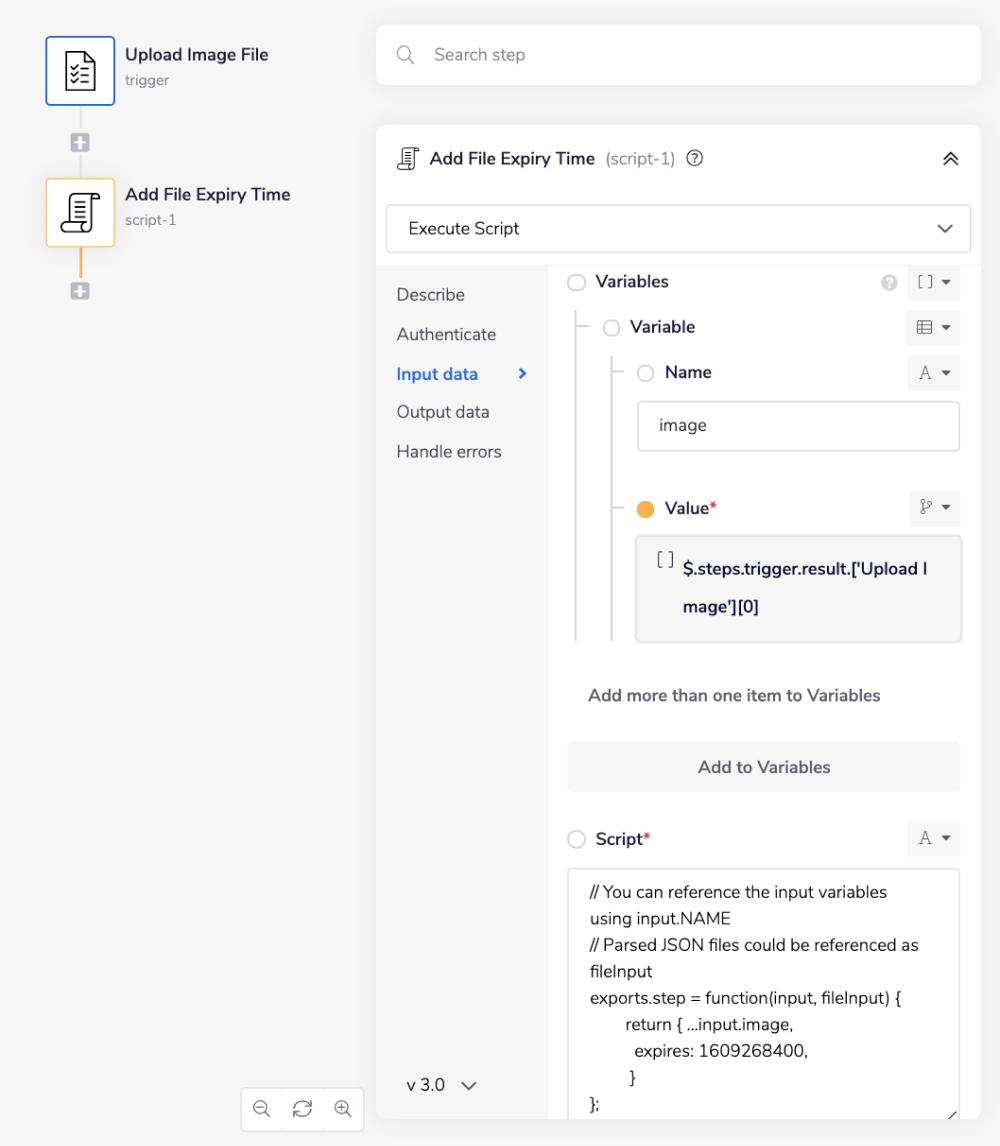Collapse the step panel with the chevron icon
The height and width of the screenshot is (1146, 1000).
(950, 158)
